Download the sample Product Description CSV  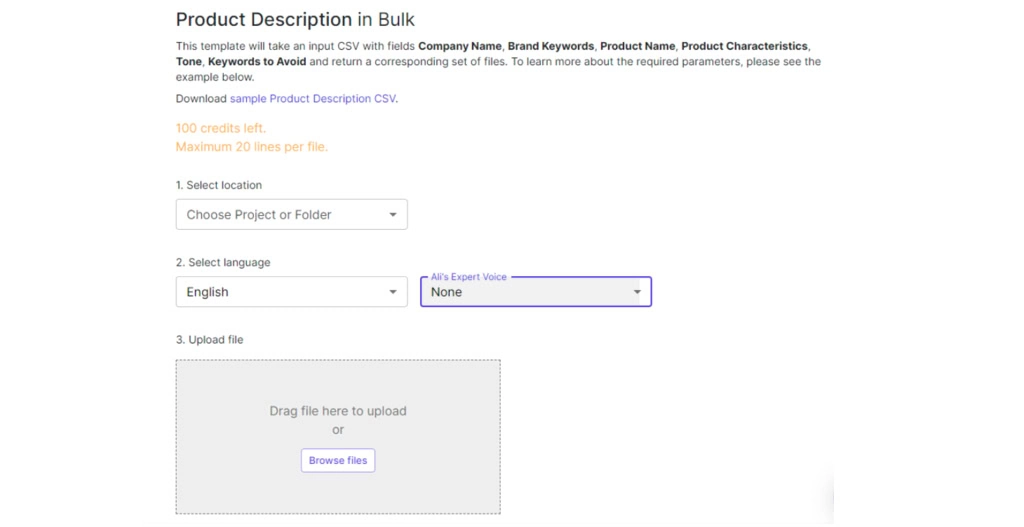[x=313, y=99]
